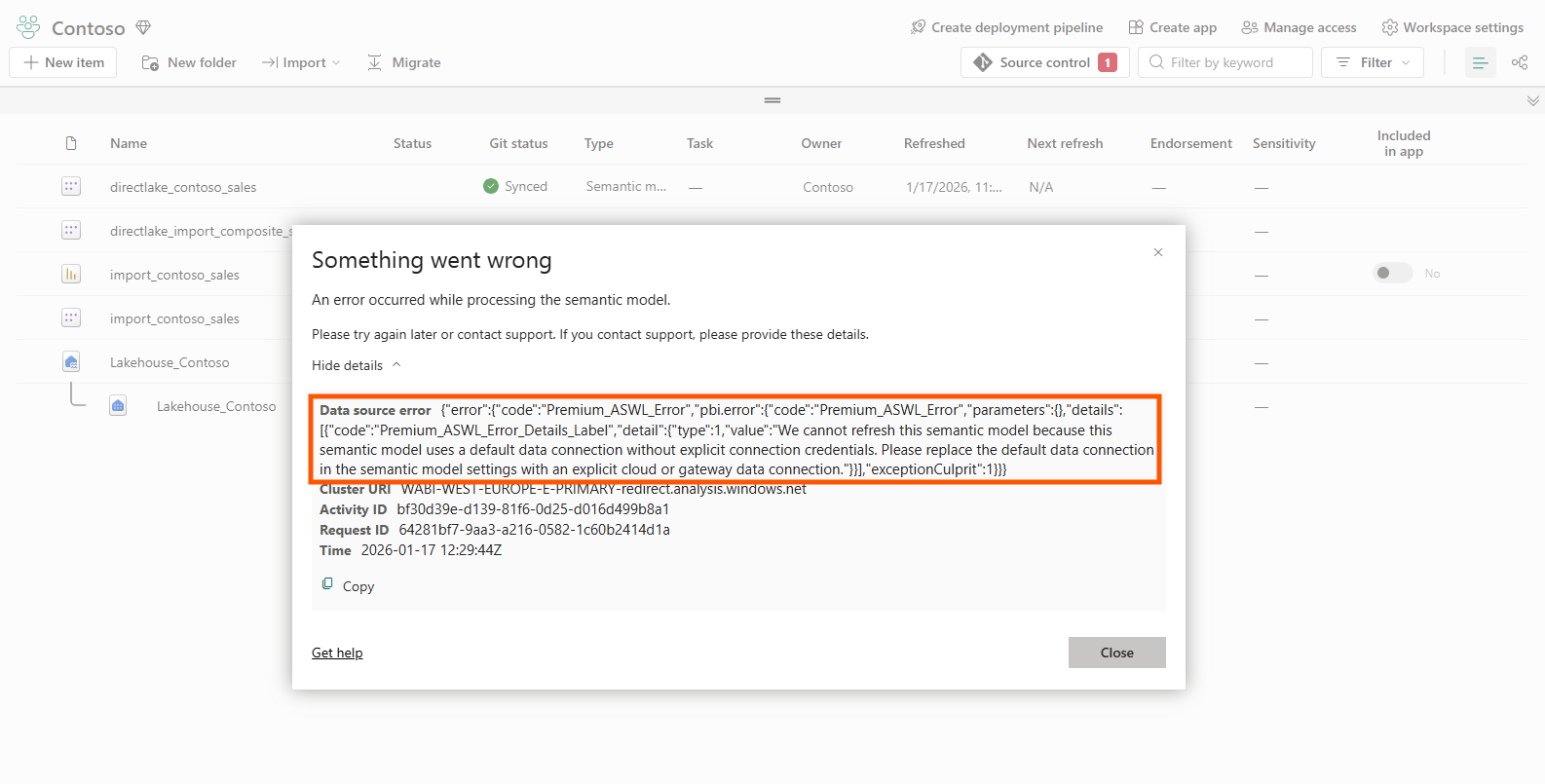This screenshot has height=784, width=1545.
Task: Sort by Owner column header
Action: click(821, 143)
